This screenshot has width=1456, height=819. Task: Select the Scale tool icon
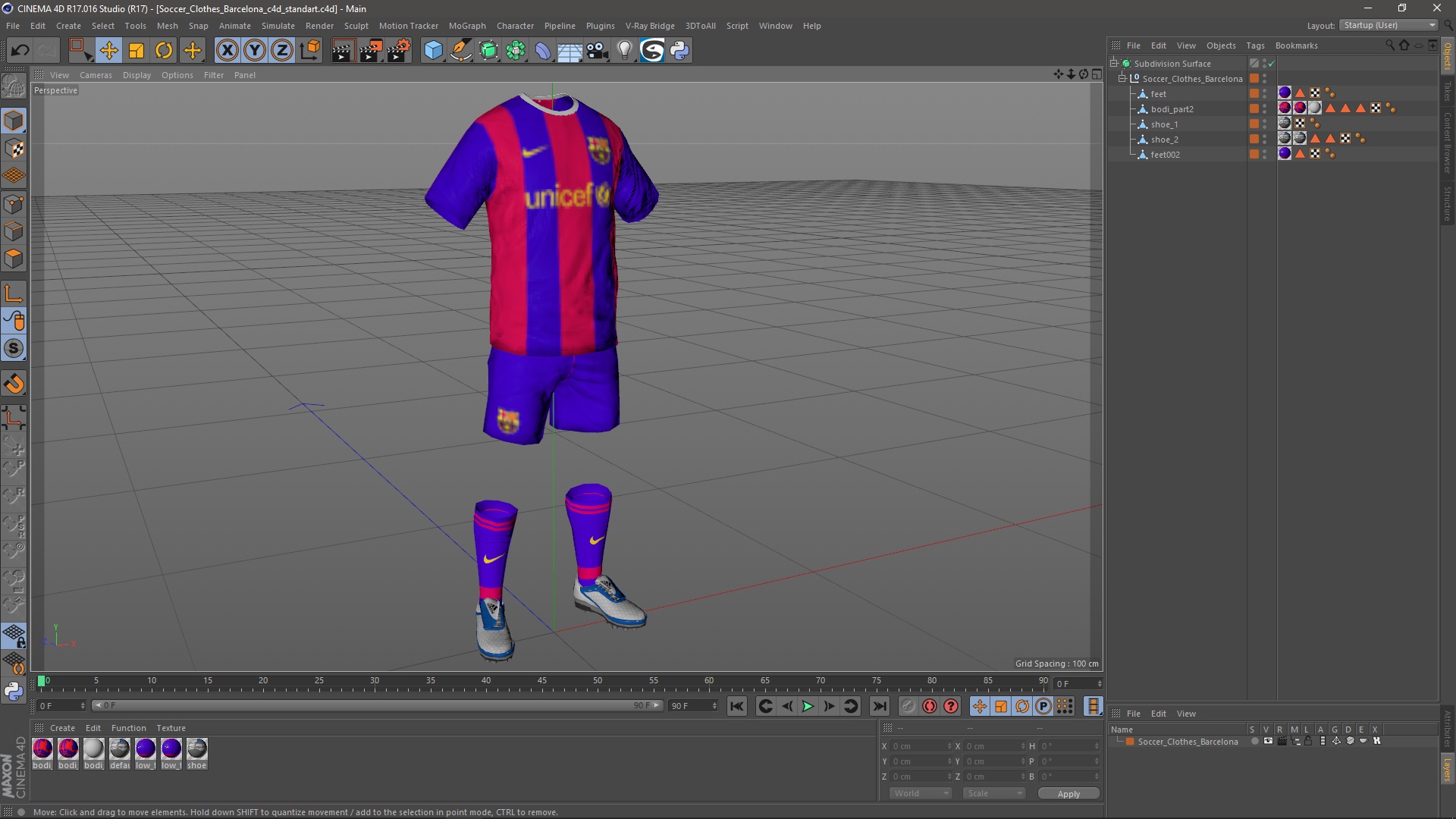point(136,51)
